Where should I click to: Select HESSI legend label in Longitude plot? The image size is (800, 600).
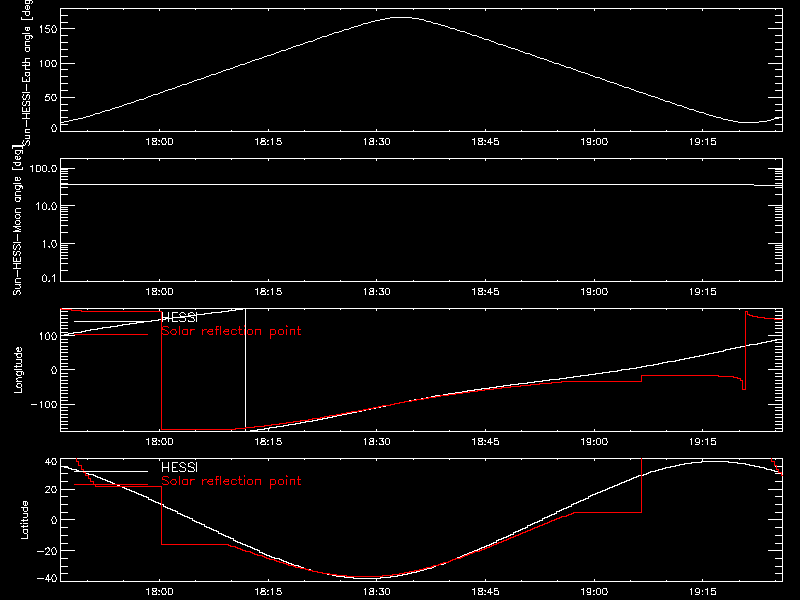tap(179, 317)
